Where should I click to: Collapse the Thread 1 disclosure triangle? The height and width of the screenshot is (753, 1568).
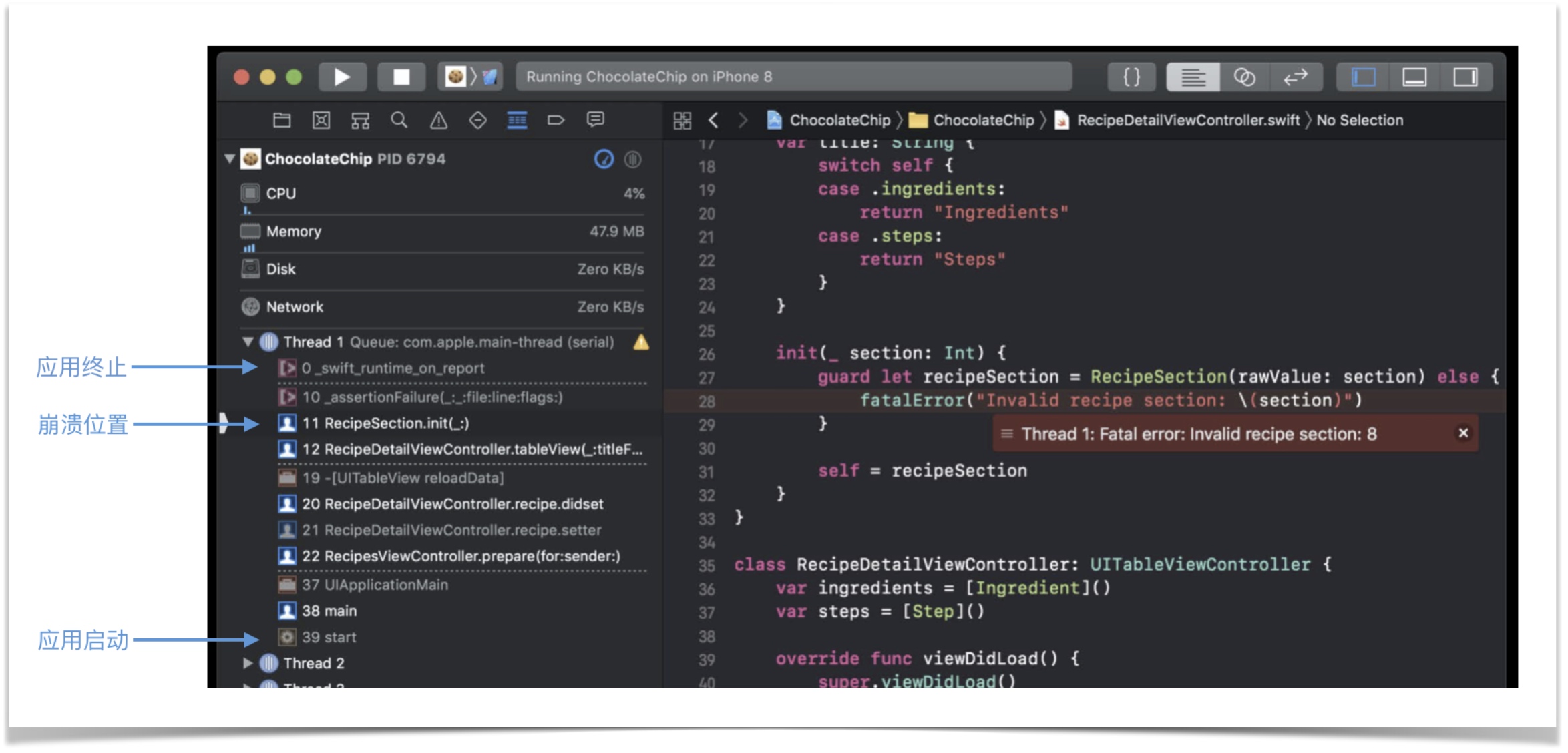248,342
